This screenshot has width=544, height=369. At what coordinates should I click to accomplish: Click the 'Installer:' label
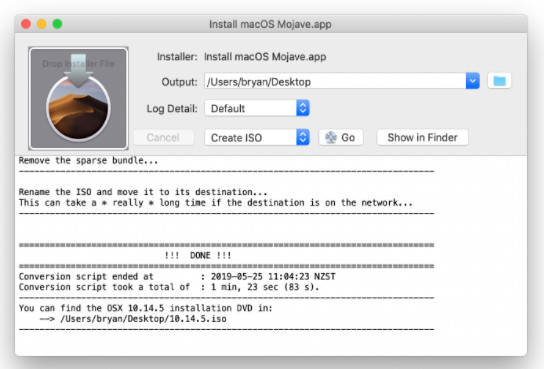click(x=177, y=57)
